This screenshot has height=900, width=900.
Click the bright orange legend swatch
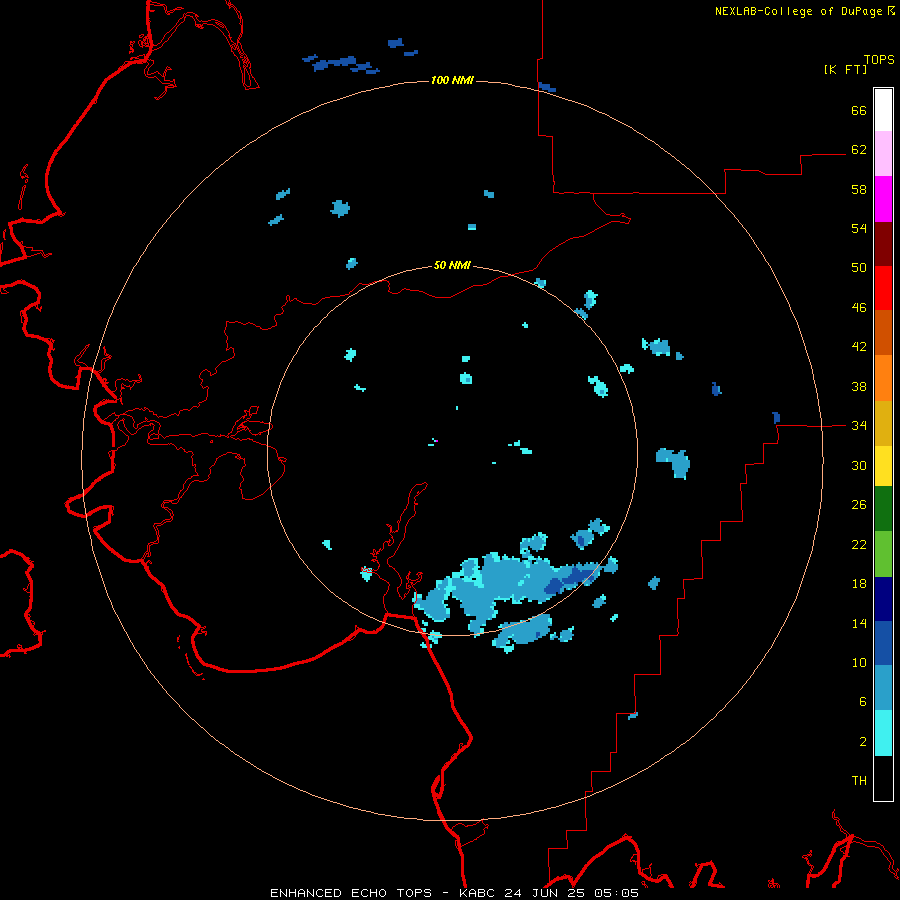[x=883, y=378]
